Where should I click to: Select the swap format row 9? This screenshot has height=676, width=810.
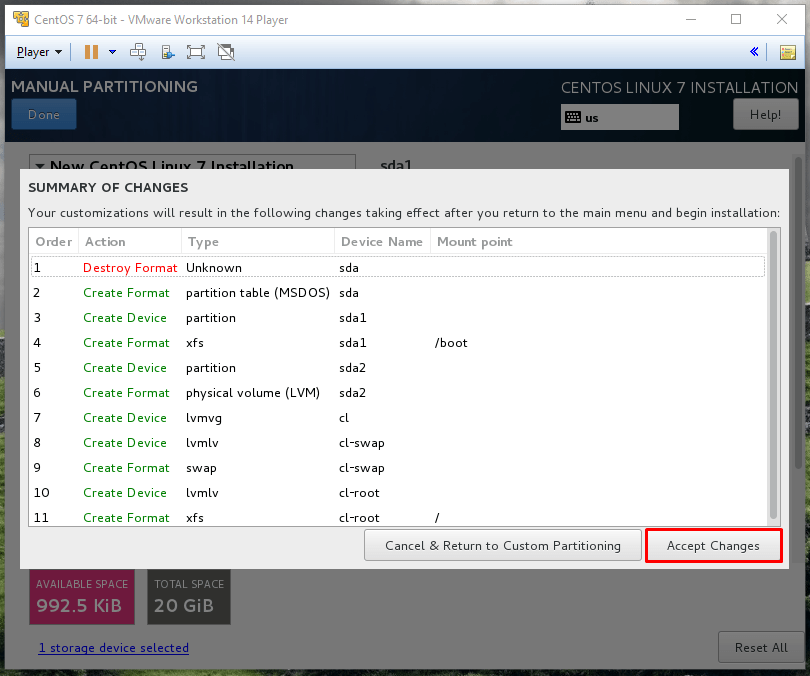[398, 468]
